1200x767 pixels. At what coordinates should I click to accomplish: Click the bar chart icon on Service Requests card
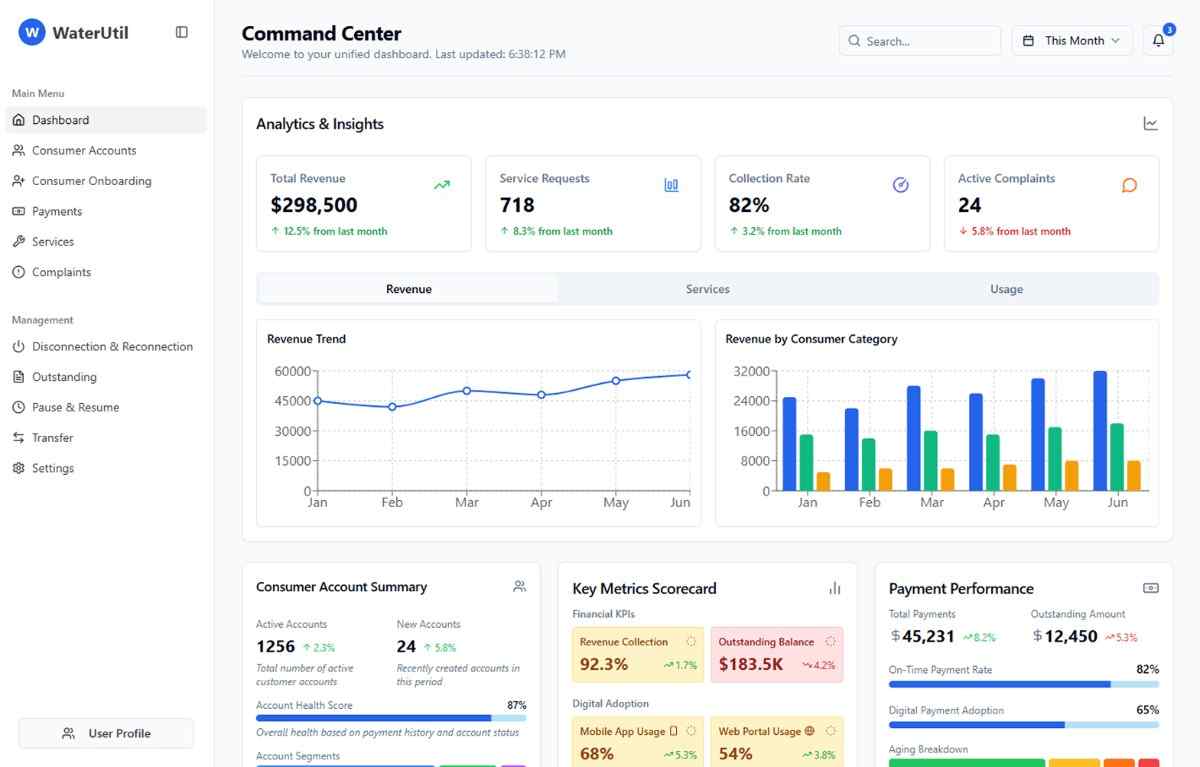coord(671,185)
